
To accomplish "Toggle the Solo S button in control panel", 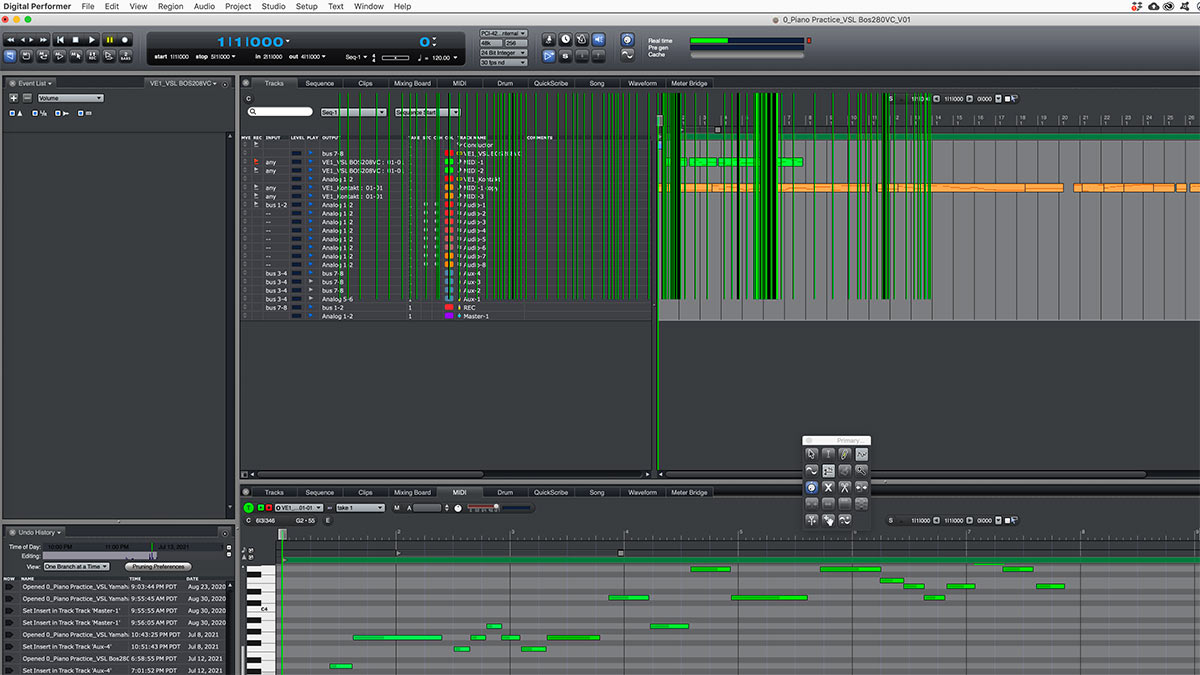I will tap(565, 56).
